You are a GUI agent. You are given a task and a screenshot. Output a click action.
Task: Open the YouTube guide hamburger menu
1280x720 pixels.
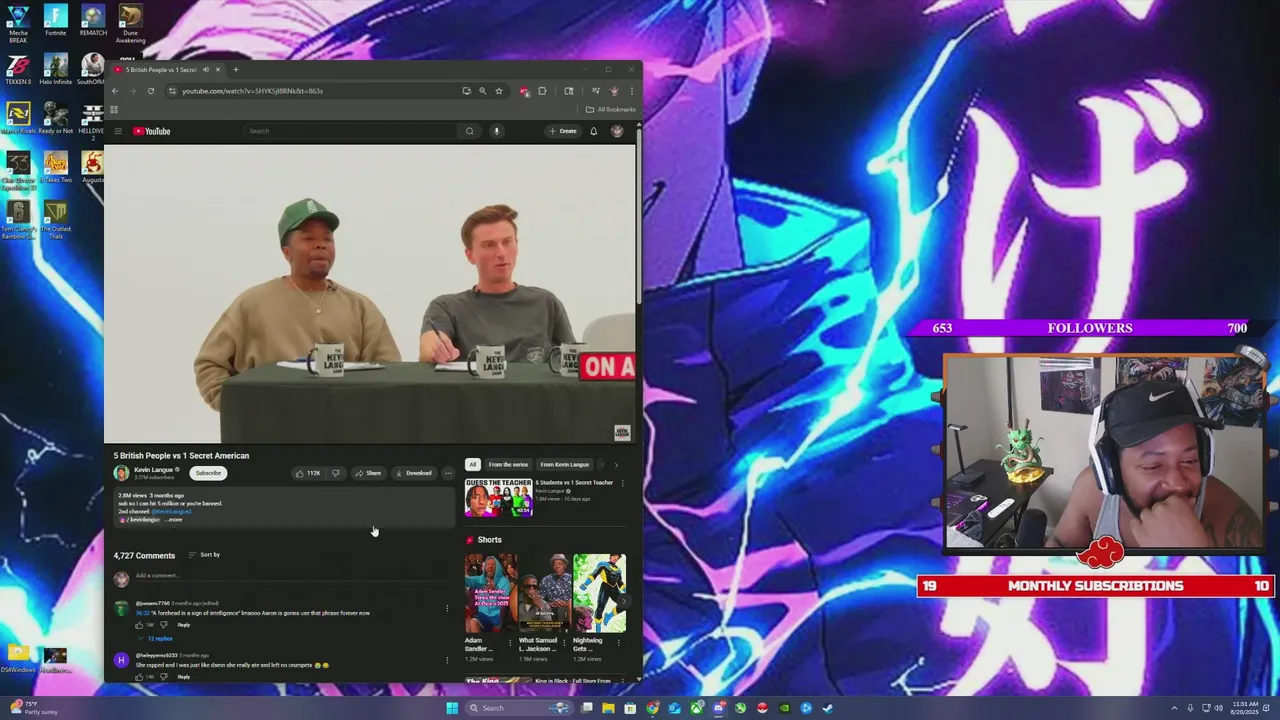tap(118, 131)
